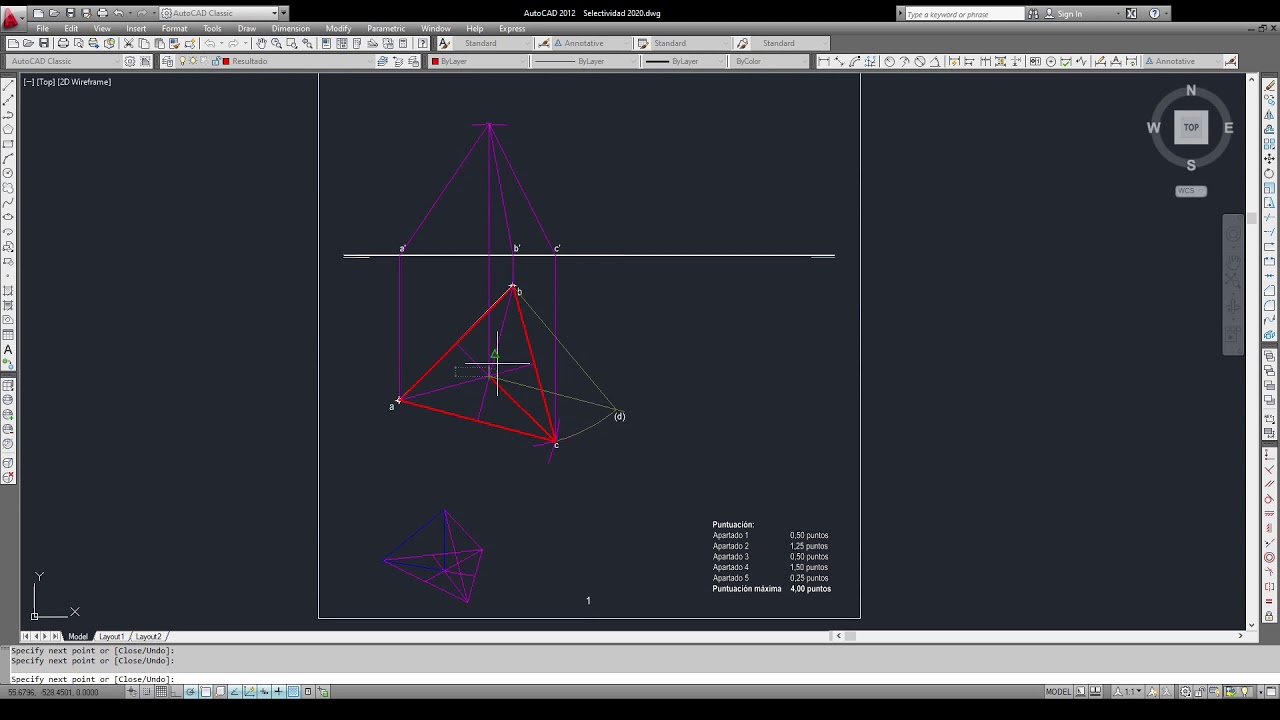Toggle Snap Mode in status bar

(x=146, y=692)
